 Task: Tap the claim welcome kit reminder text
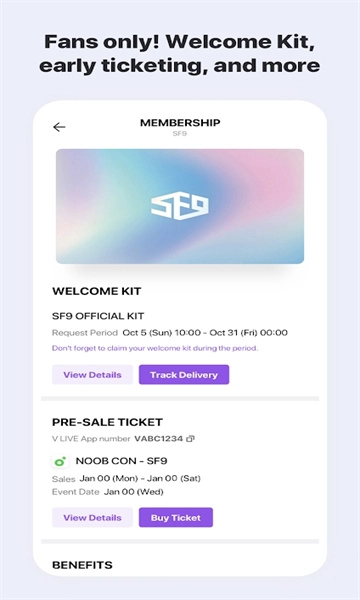(x=155, y=348)
